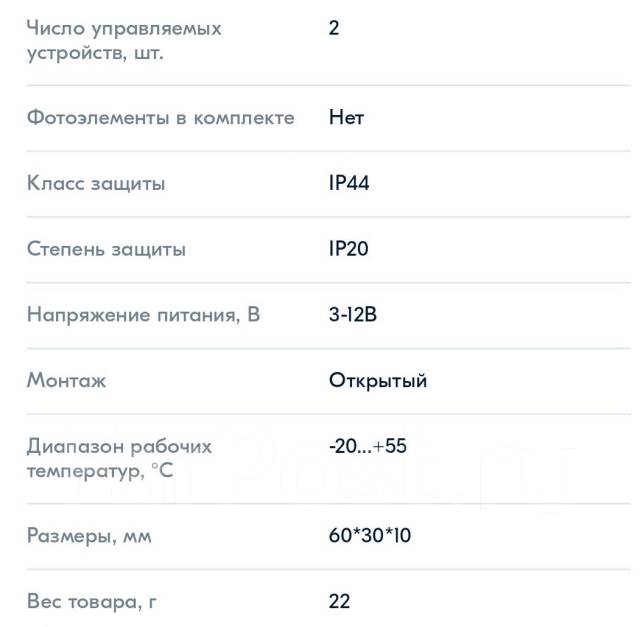Click the 'Монтаж' label

click(x=66, y=381)
